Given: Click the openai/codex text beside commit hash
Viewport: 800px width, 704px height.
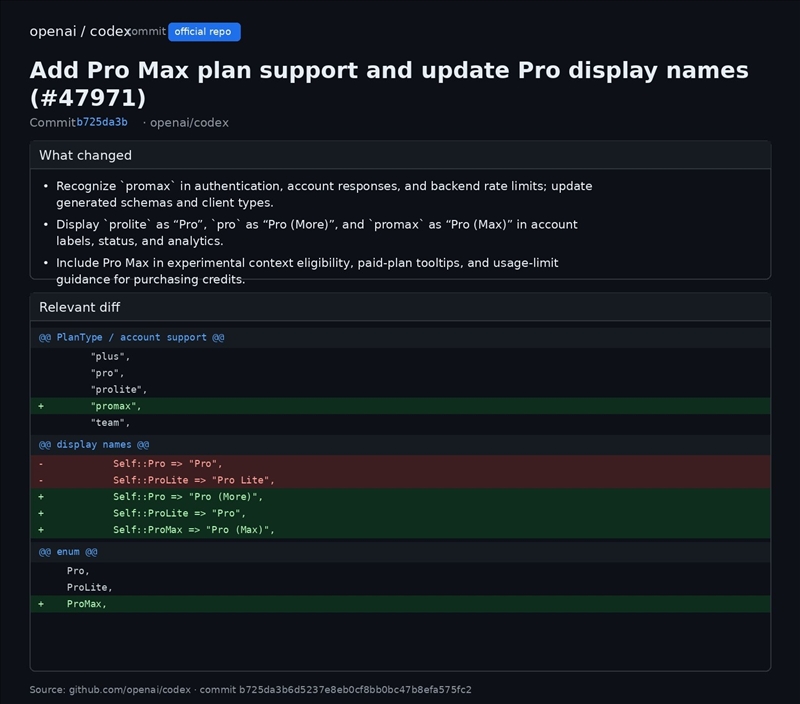Looking at the screenshot, I should tap(189, 122).
